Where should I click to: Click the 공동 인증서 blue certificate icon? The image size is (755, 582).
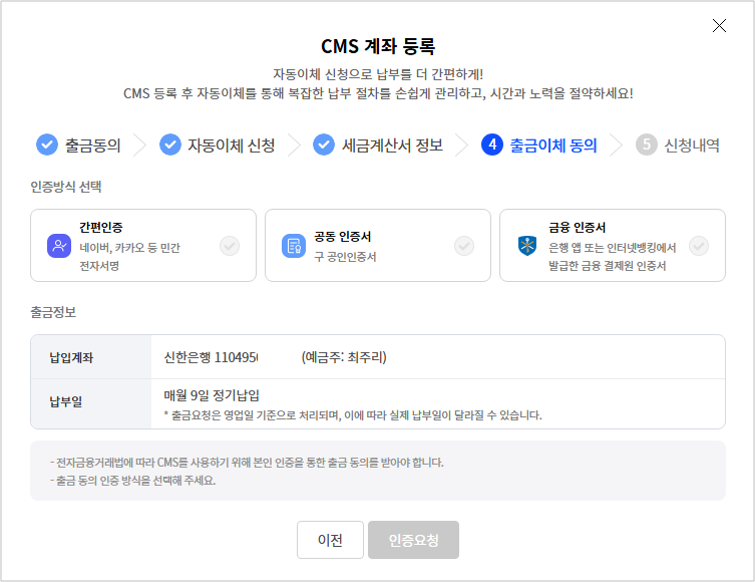pyautogui.click(x=293, y=246)
